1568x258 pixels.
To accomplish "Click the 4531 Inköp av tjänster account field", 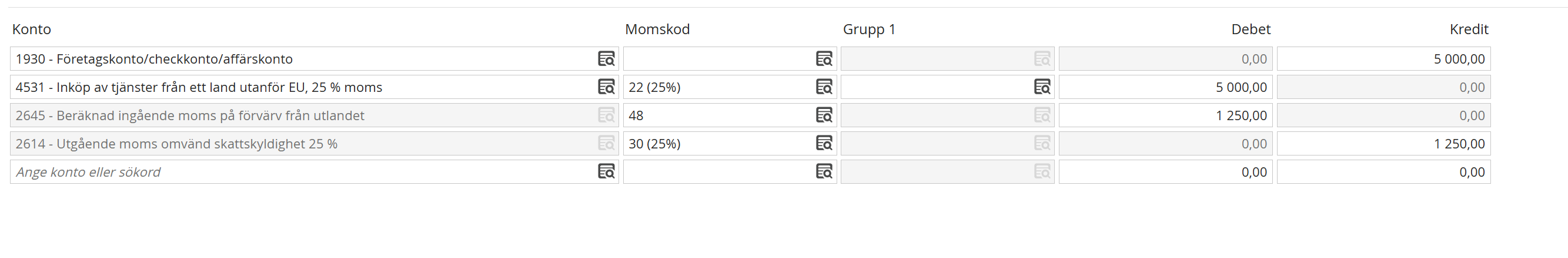I will click(x=298, y=87).
